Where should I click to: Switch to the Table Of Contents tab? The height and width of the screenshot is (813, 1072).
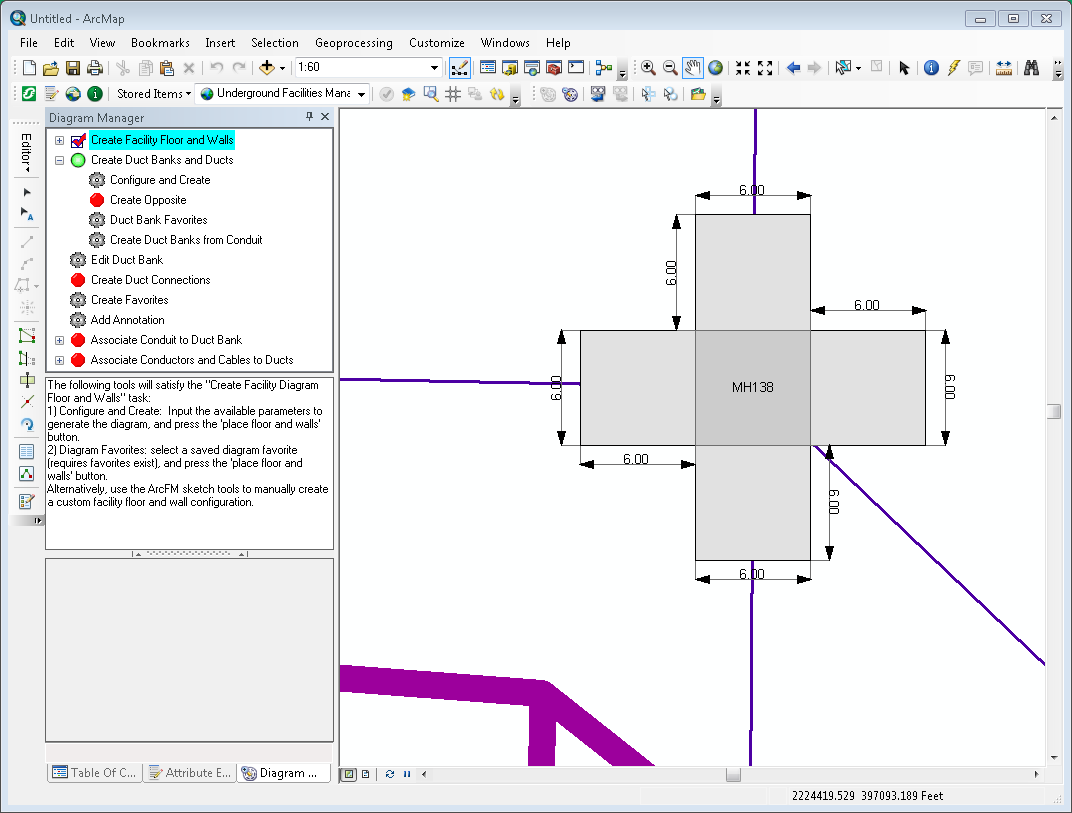(94, 773)
